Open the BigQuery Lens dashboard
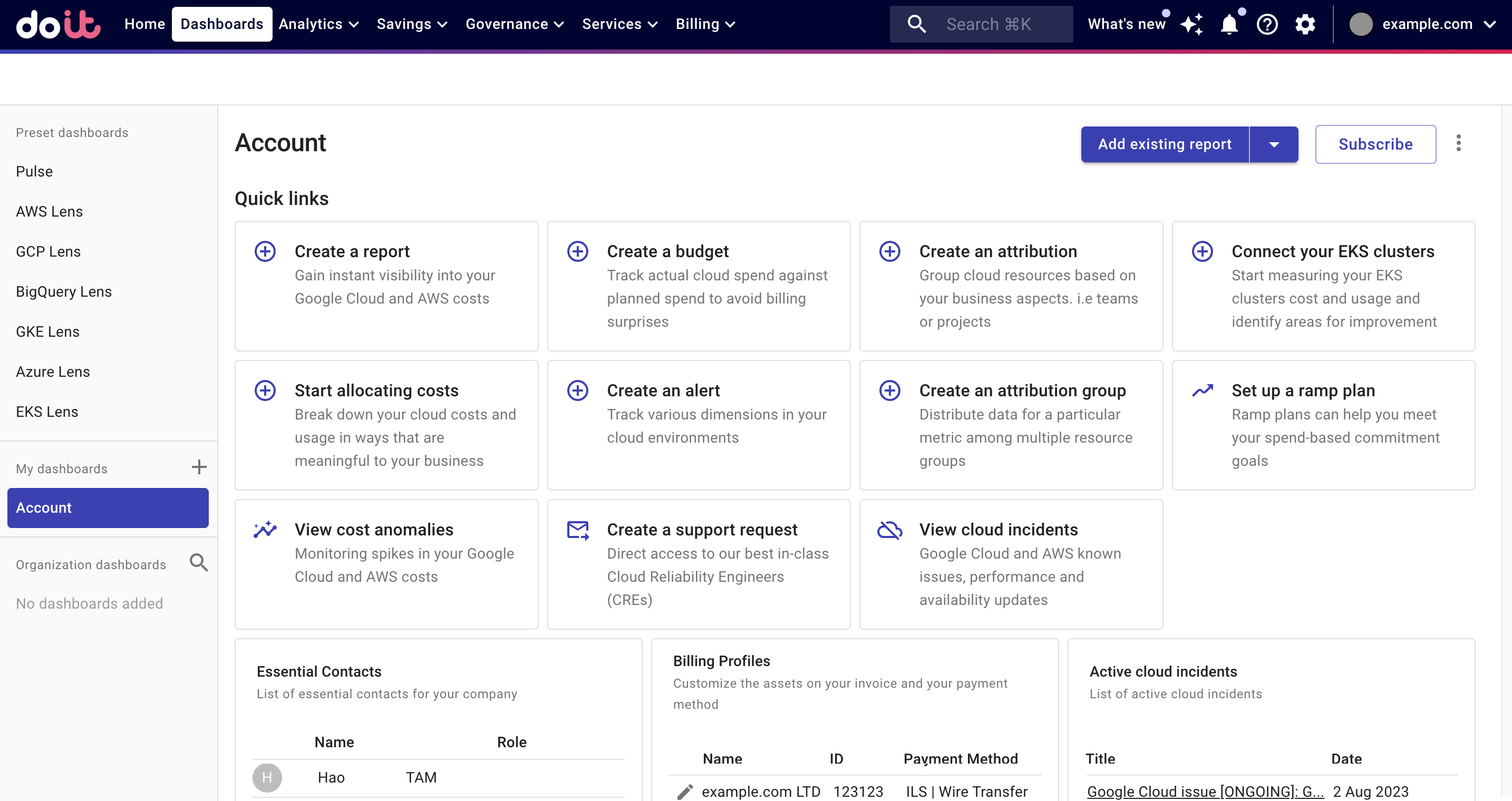Image resolution: width=1512 pixels, height=801 pixels. coord(63,291)
